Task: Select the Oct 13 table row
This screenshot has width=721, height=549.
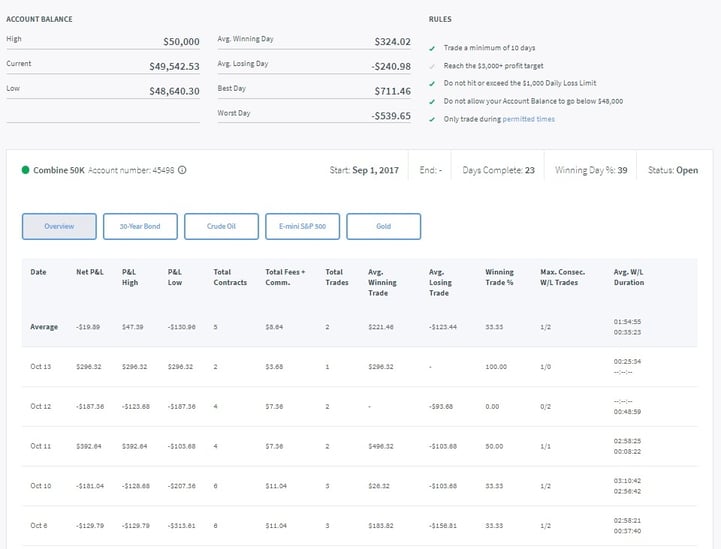Action: coord(360,366)
